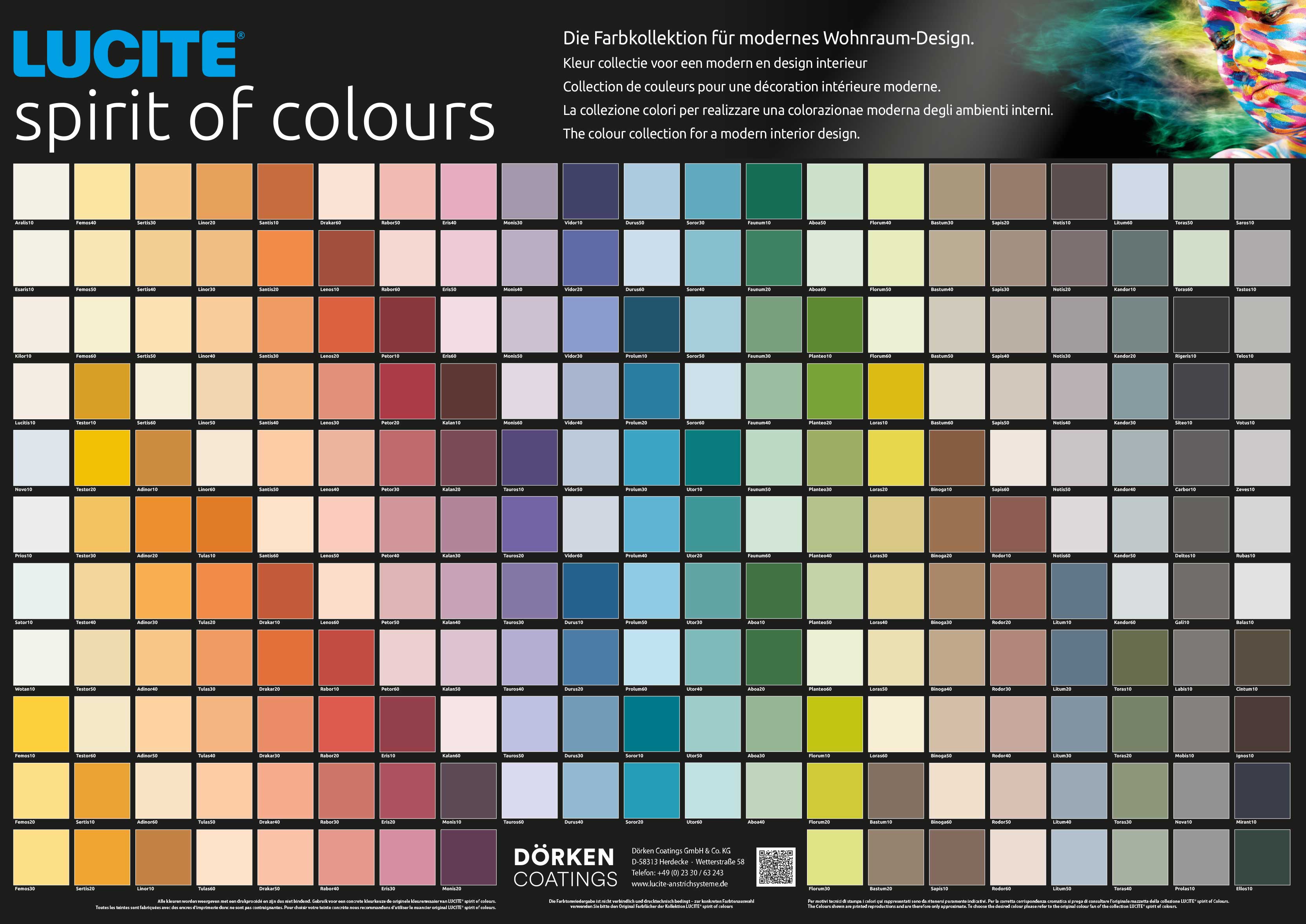The width and height of the screenshot is (1306, 924).
Task: Choose the Ellos10 dark green swatch
Action: (1262, 857)
